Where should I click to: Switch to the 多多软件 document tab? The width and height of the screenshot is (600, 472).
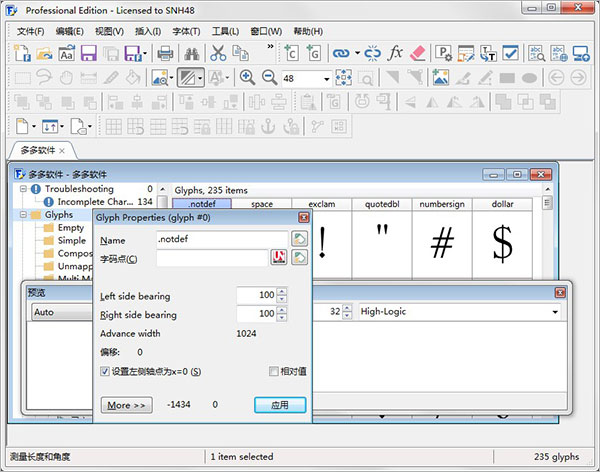tap(38, 150)
